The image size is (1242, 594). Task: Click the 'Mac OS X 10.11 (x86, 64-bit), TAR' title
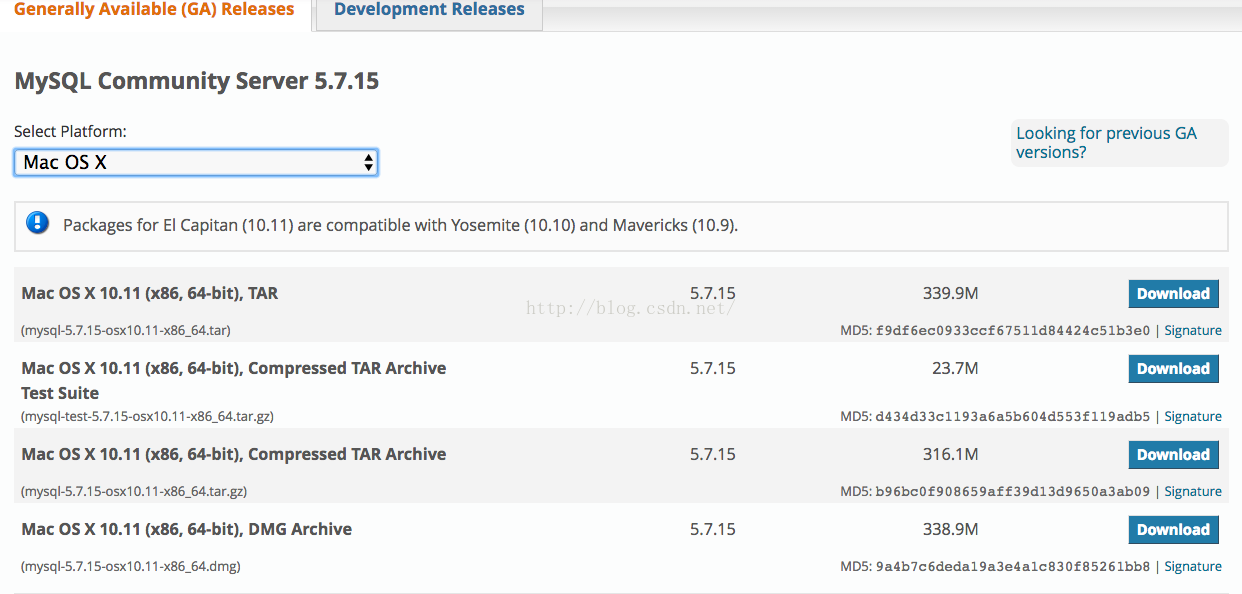point(150,294)
